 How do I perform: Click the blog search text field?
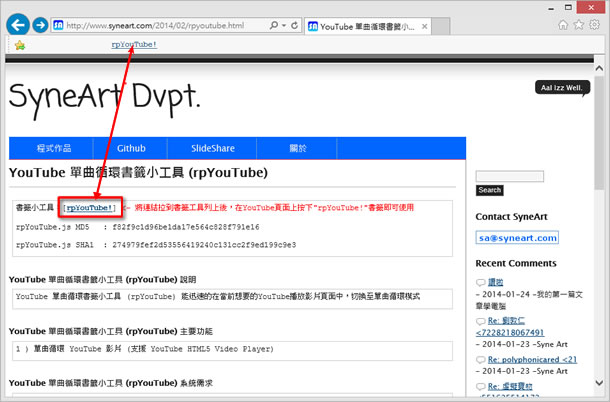[509, 177]
